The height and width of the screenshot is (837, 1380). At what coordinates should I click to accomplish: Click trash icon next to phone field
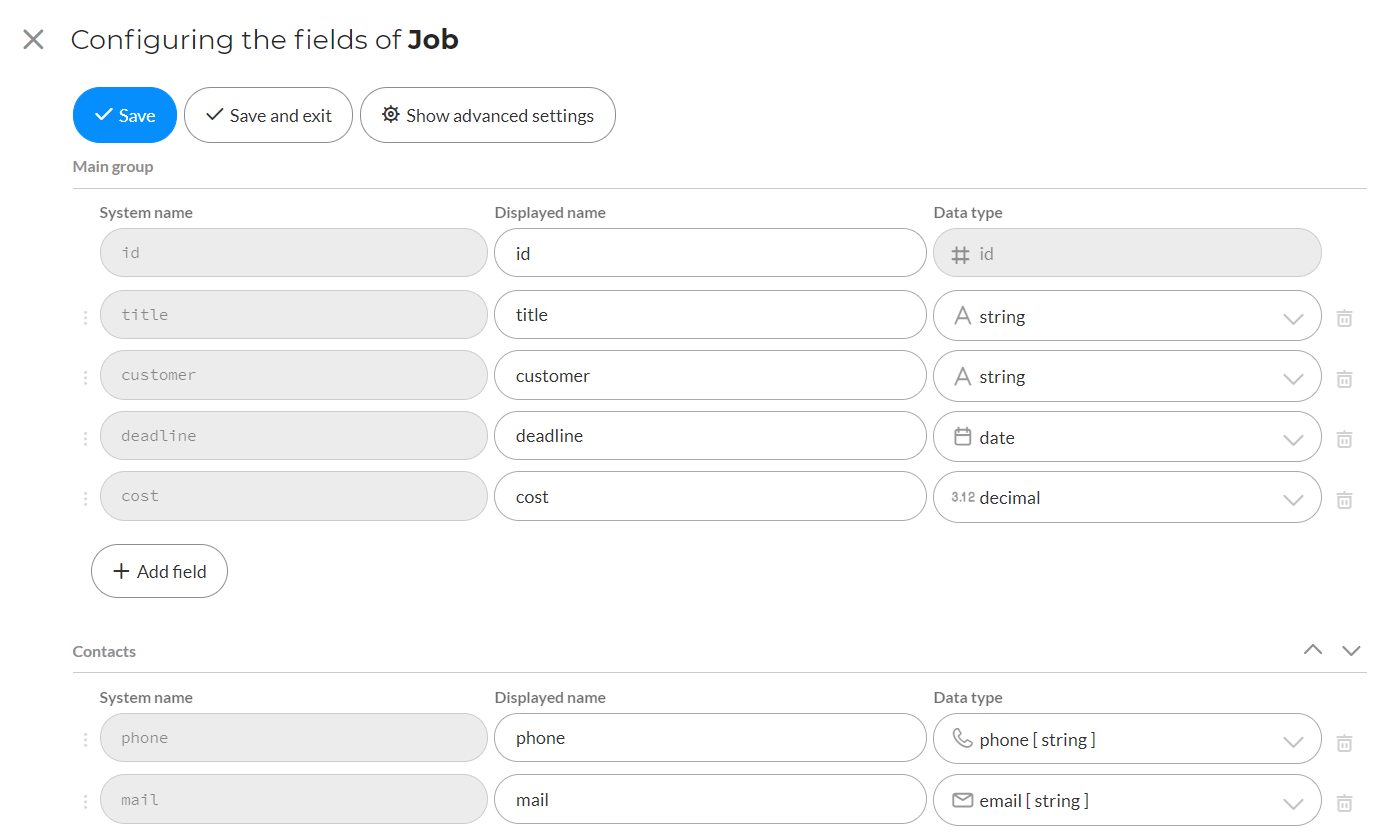[1345, 743]
